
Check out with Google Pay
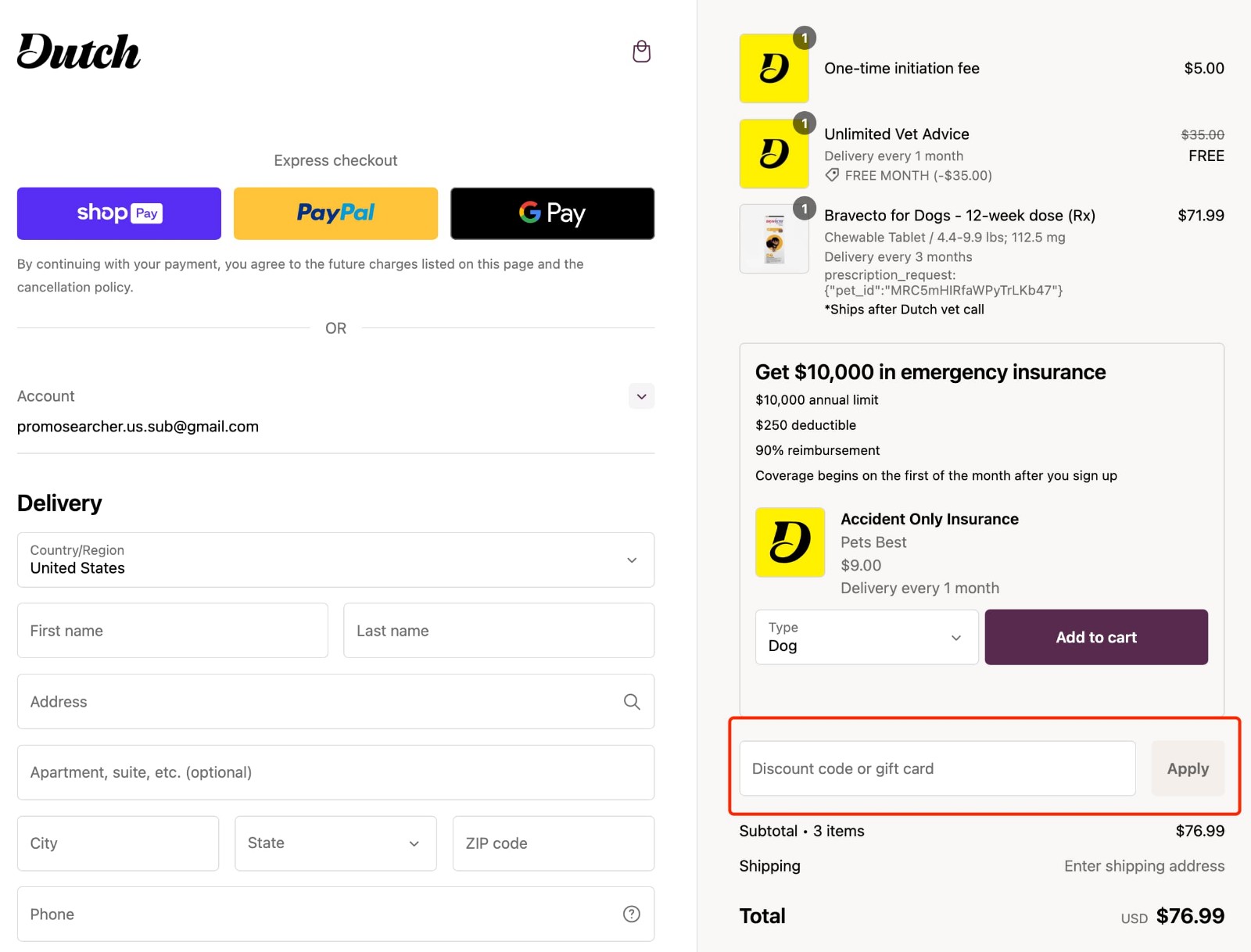(x=552, y=213)
